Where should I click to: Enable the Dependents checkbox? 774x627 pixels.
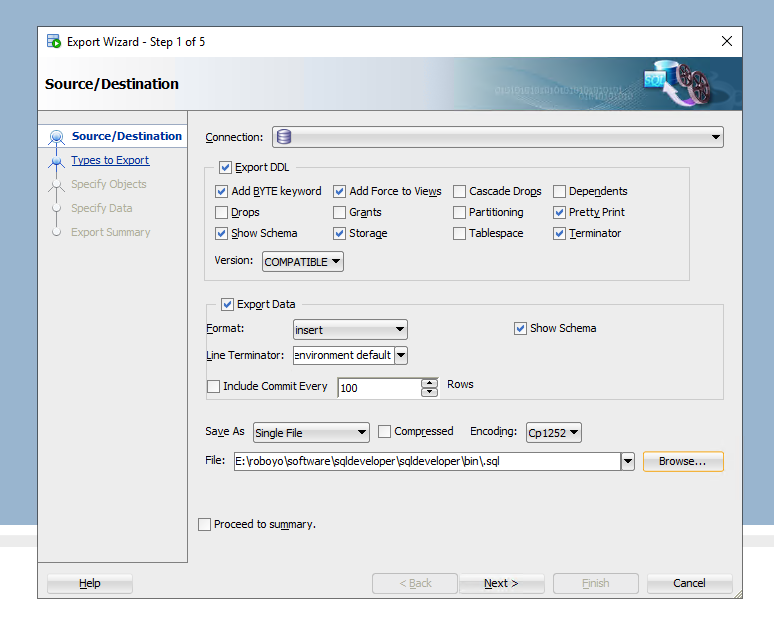coord(559,191)
